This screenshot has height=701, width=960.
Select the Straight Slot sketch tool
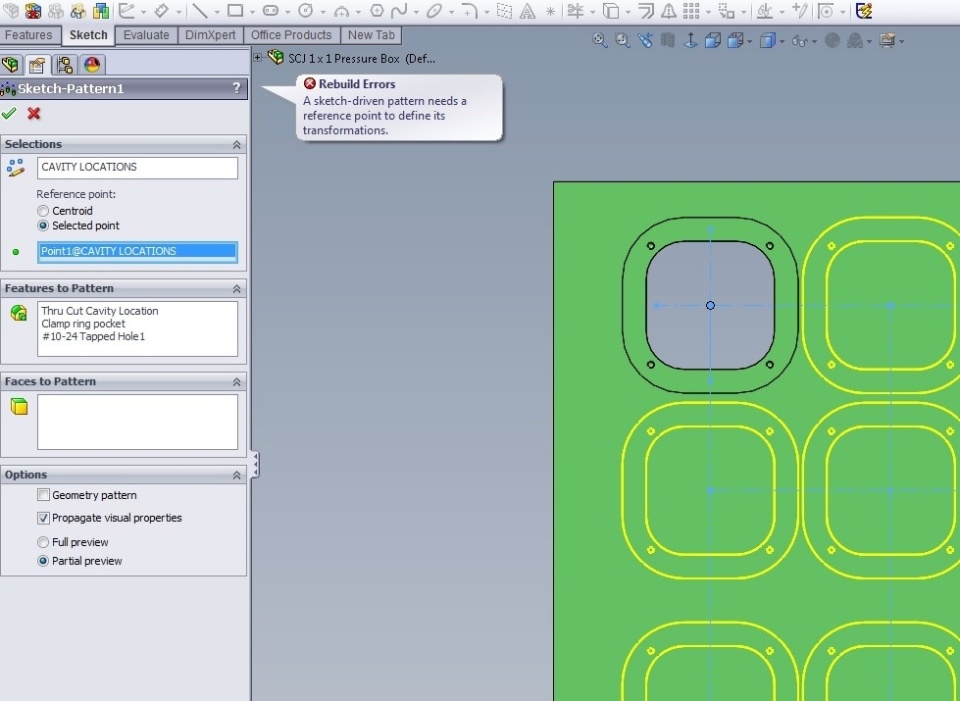pos(271,10)
